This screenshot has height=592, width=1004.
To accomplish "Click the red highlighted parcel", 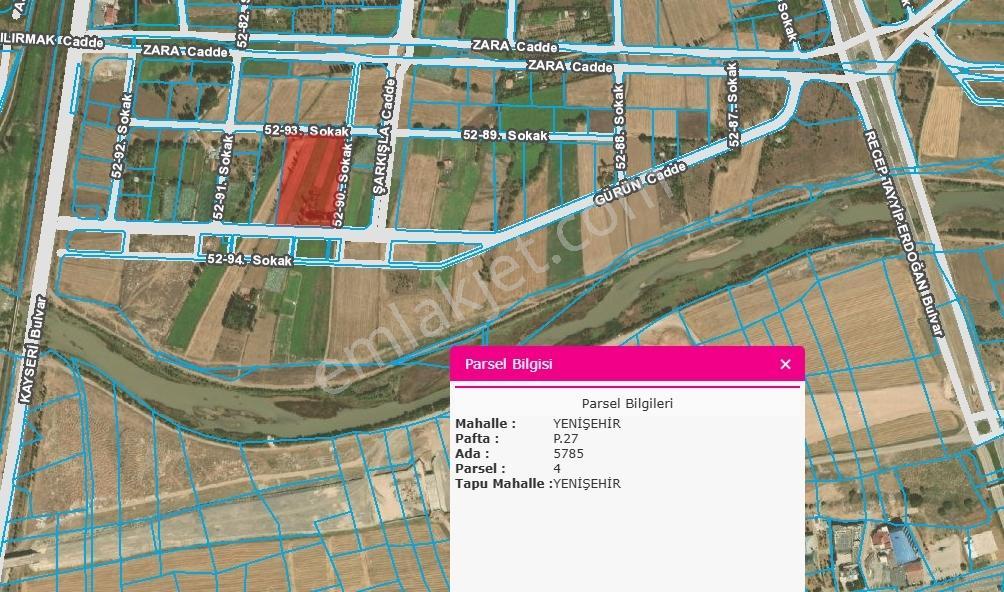I will pos(311,179).
